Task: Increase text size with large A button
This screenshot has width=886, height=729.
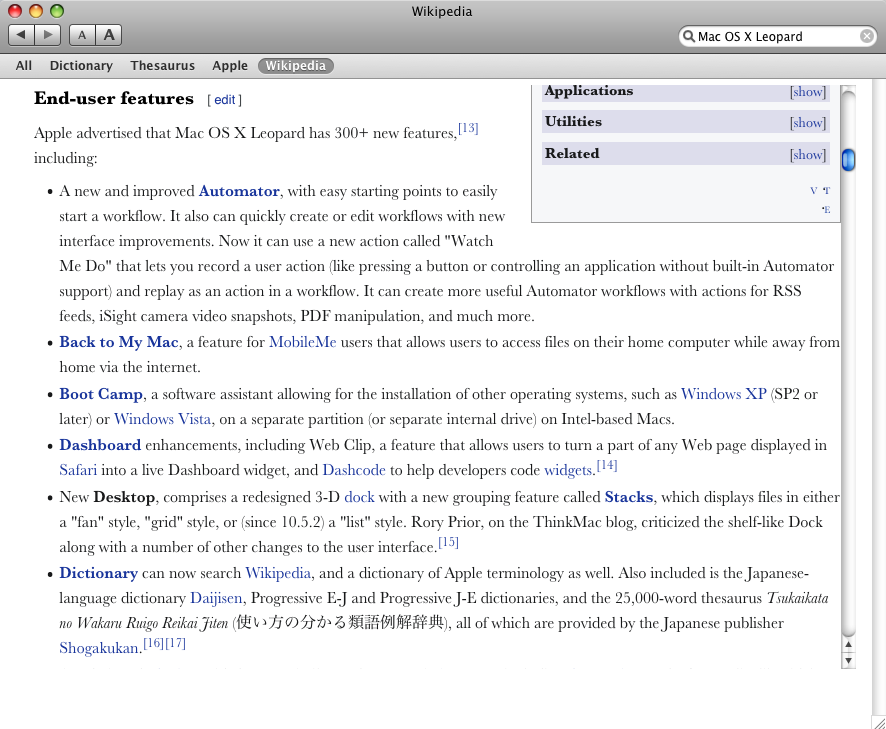Action: click(109, 35)
